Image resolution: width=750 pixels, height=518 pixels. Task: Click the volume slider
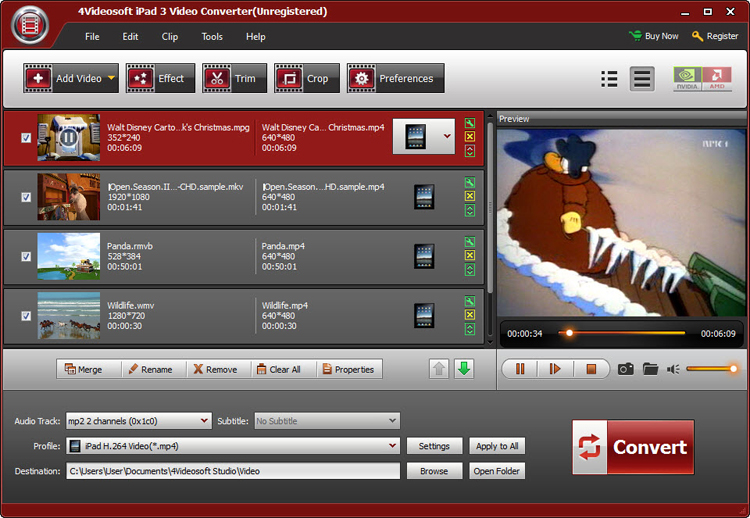point(711,369)
